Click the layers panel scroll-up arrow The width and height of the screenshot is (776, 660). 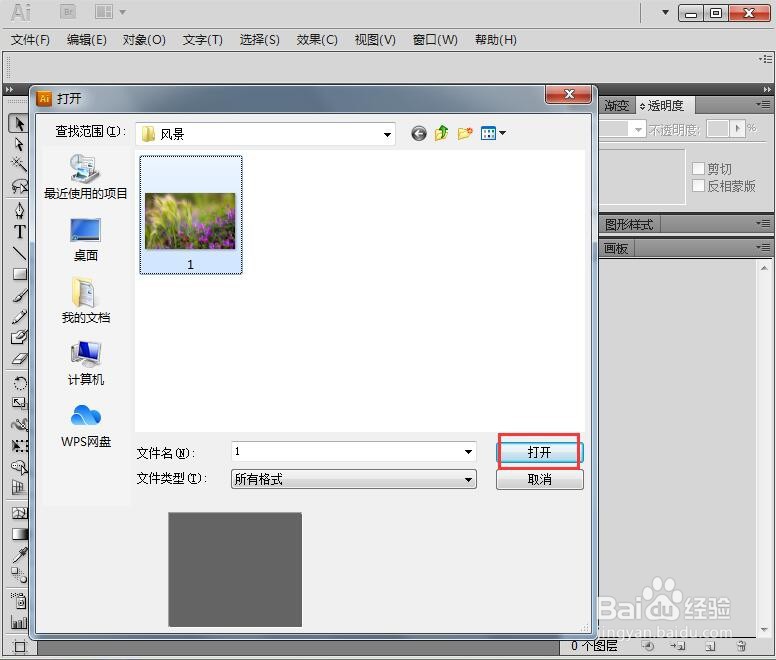pos(764,268)
